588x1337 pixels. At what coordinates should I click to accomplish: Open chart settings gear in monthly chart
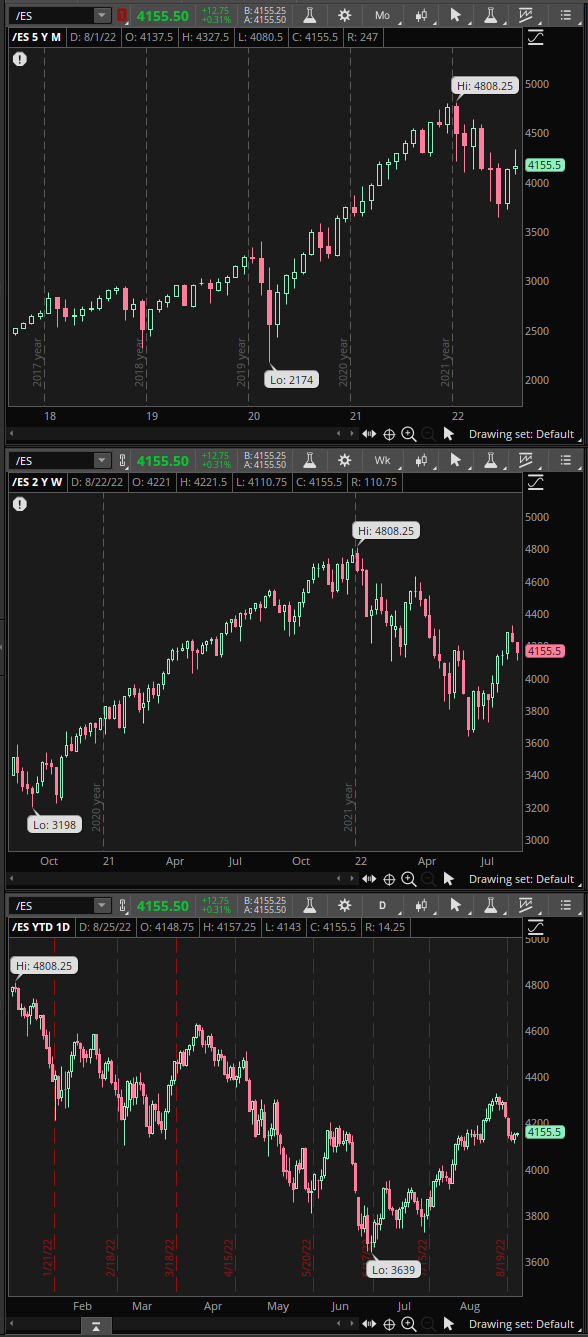[345, 15]
